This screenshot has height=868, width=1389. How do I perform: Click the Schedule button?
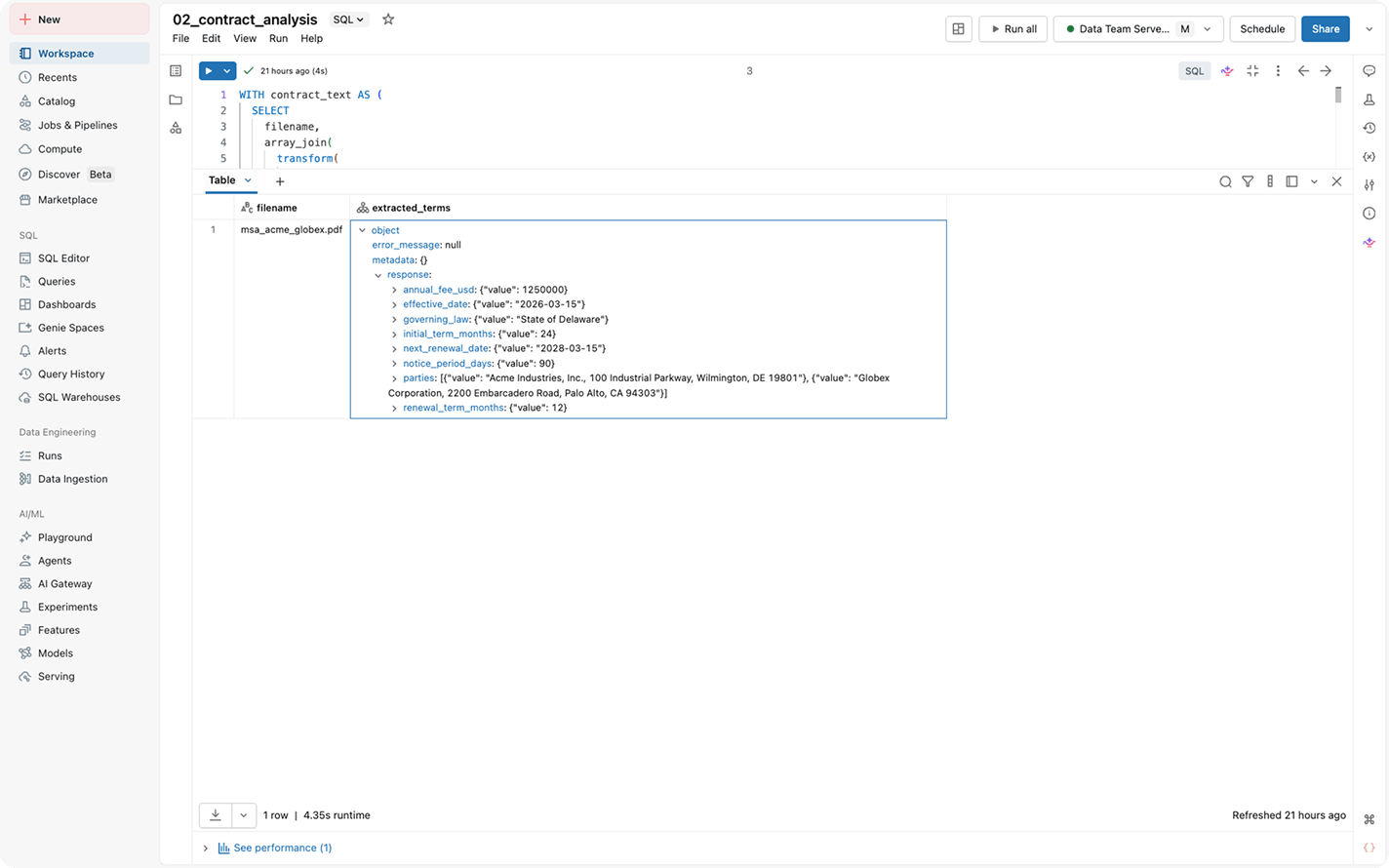click(x=1262, y=29)
